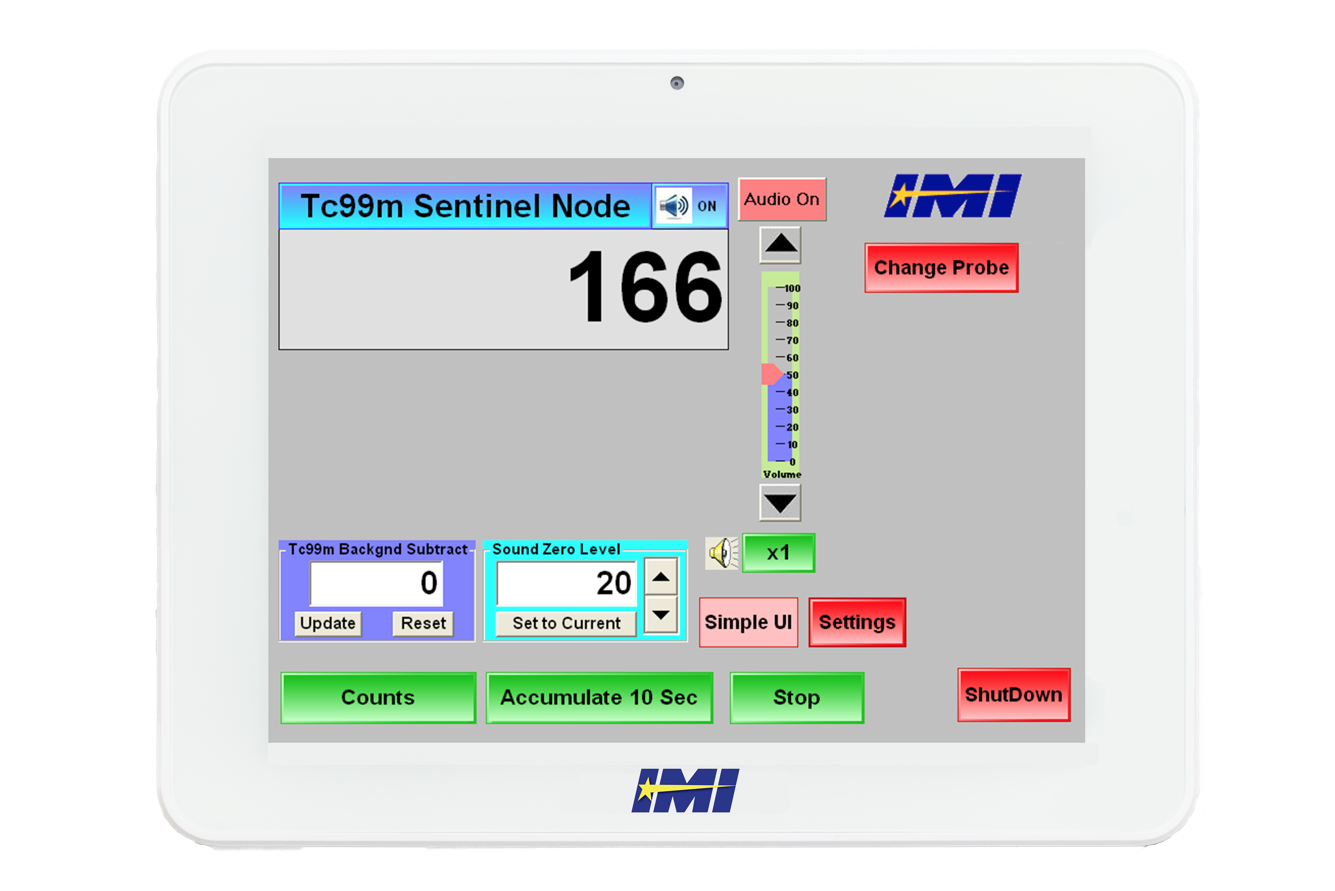Increase Sound Zero Level with up arrow

tap(661, 576)
